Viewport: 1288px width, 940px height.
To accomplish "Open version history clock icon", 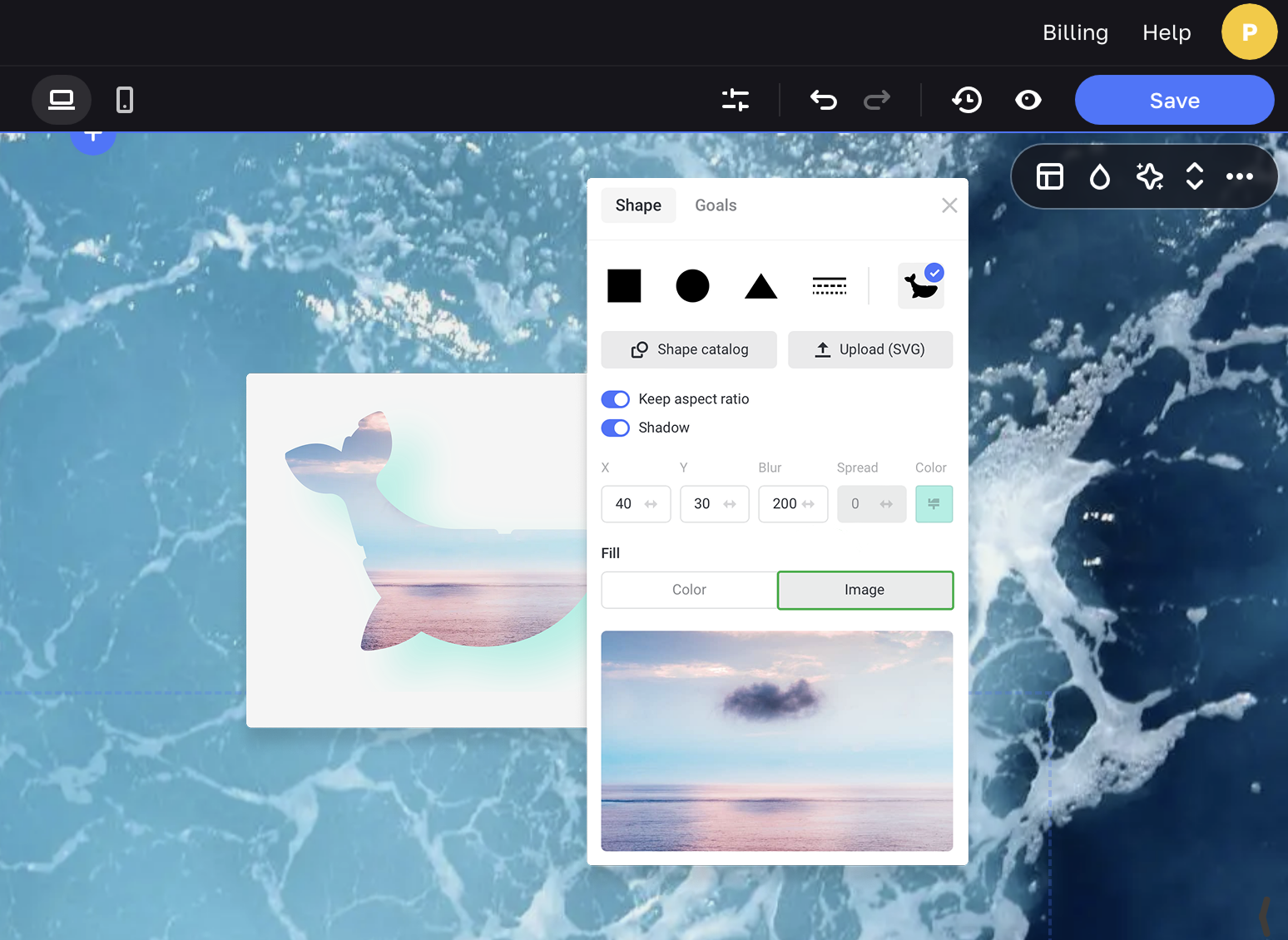I will [x=967, y=101].
